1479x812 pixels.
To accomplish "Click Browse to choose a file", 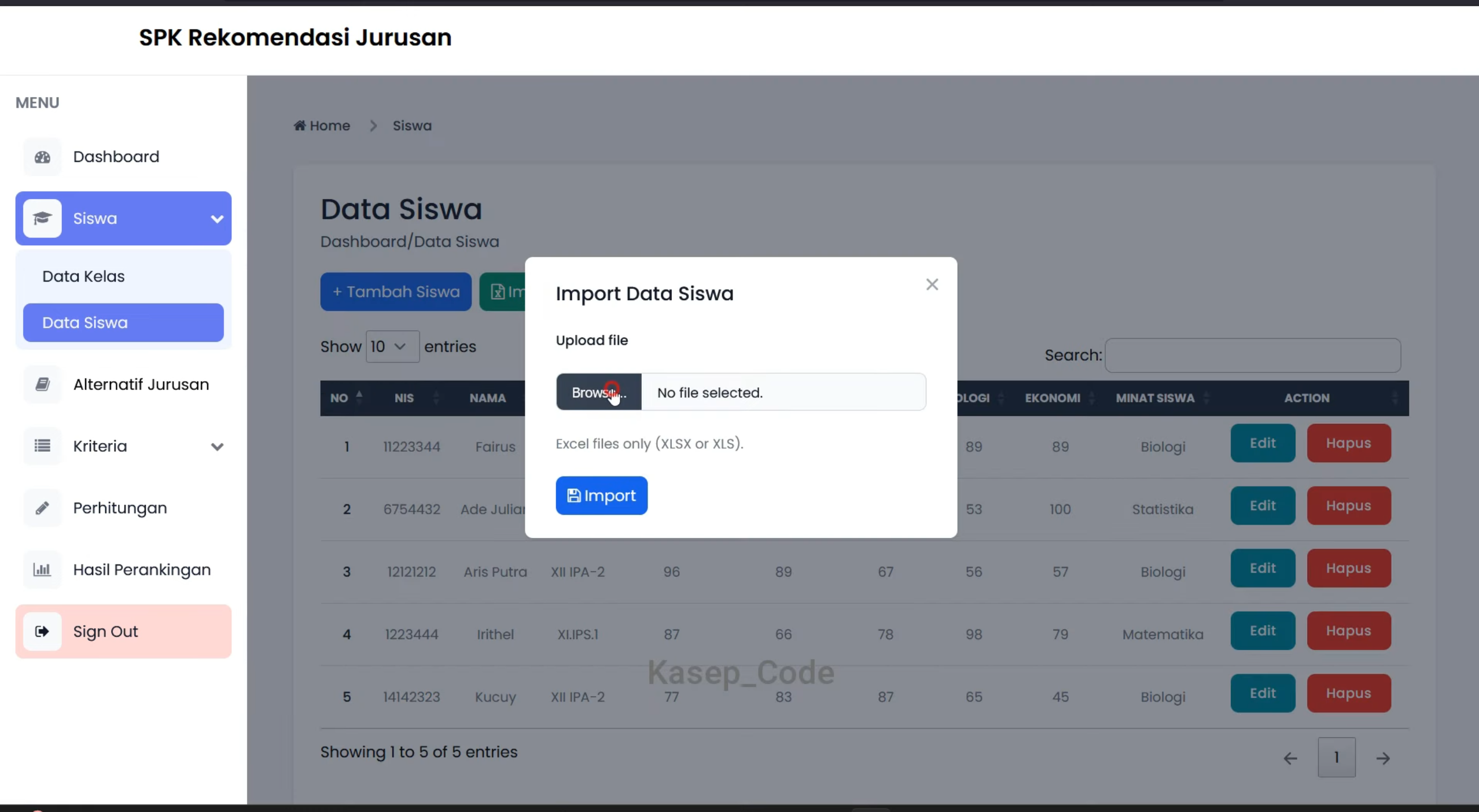I will [x=598, y=393].
